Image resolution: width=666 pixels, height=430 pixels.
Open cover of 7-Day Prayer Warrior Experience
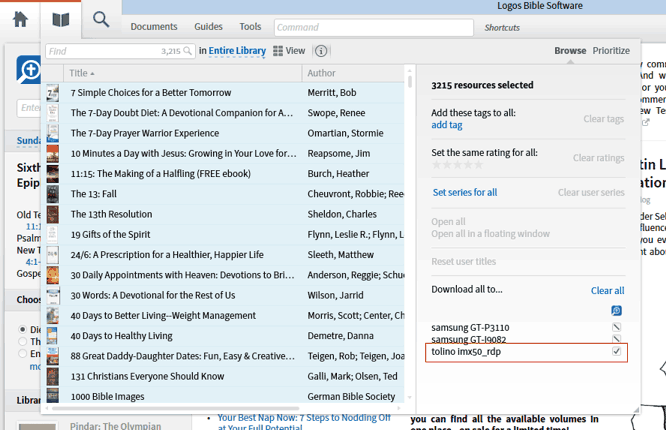(53, 133)
